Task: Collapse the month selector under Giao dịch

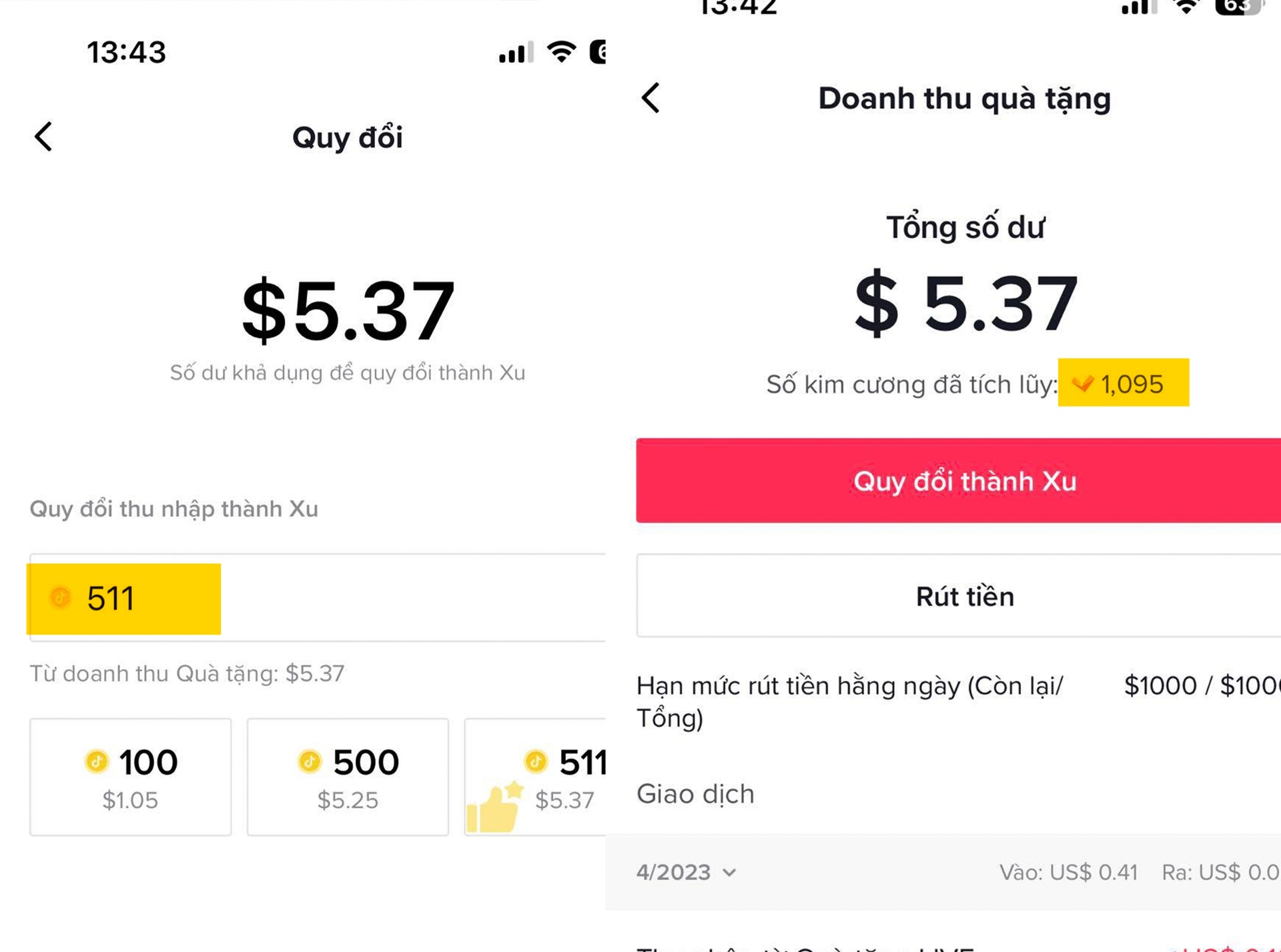Action: (730, 872)
